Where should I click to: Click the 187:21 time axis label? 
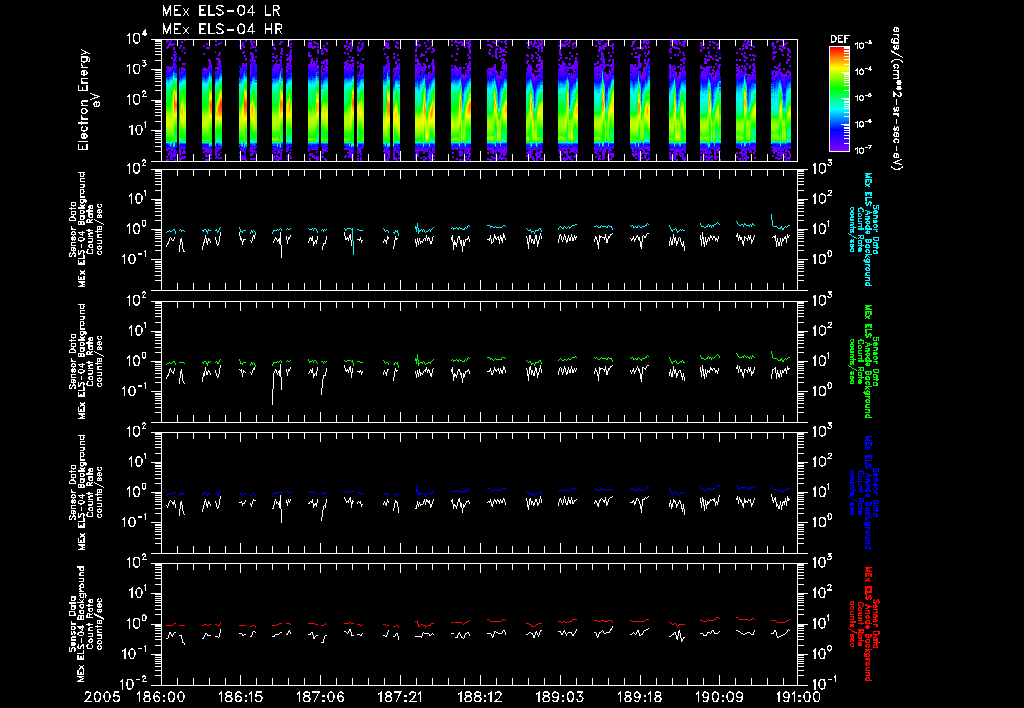click(399, 698)
